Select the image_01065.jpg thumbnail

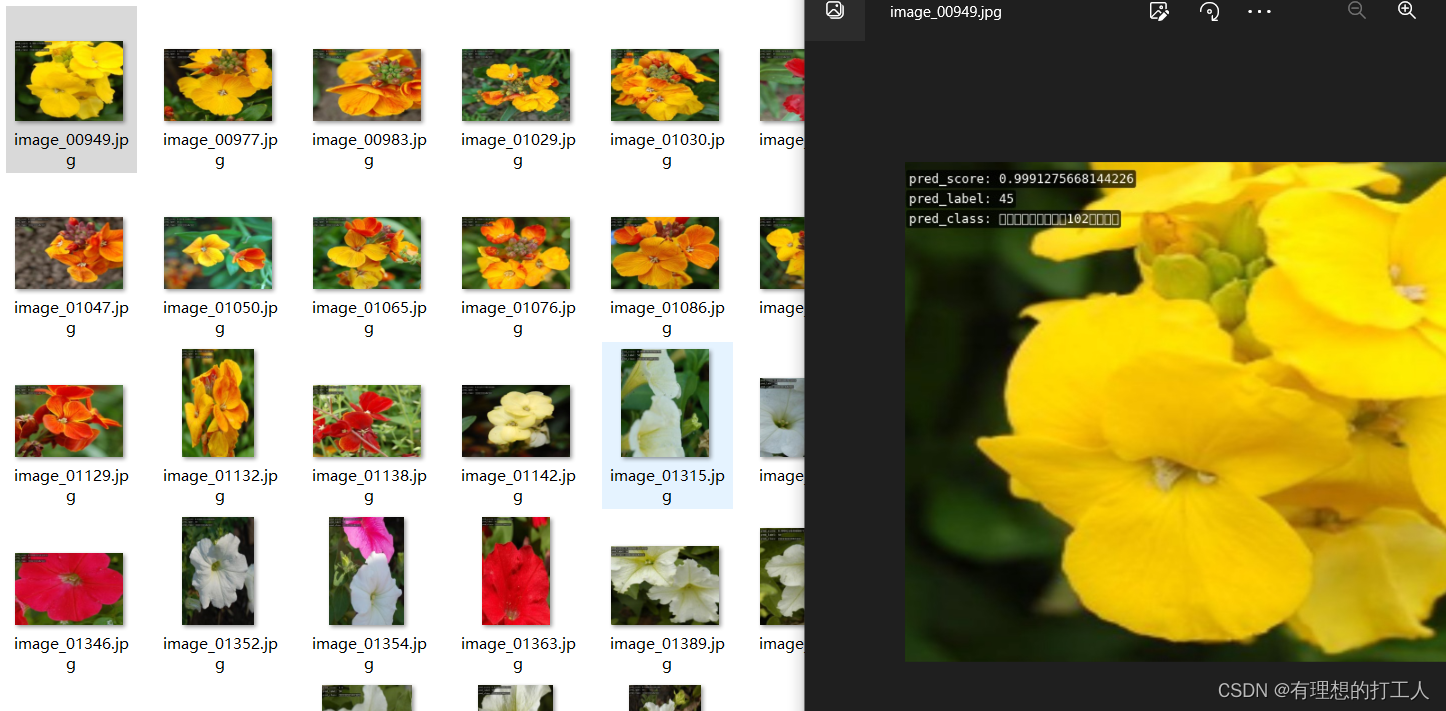click(x=367, y=253)
